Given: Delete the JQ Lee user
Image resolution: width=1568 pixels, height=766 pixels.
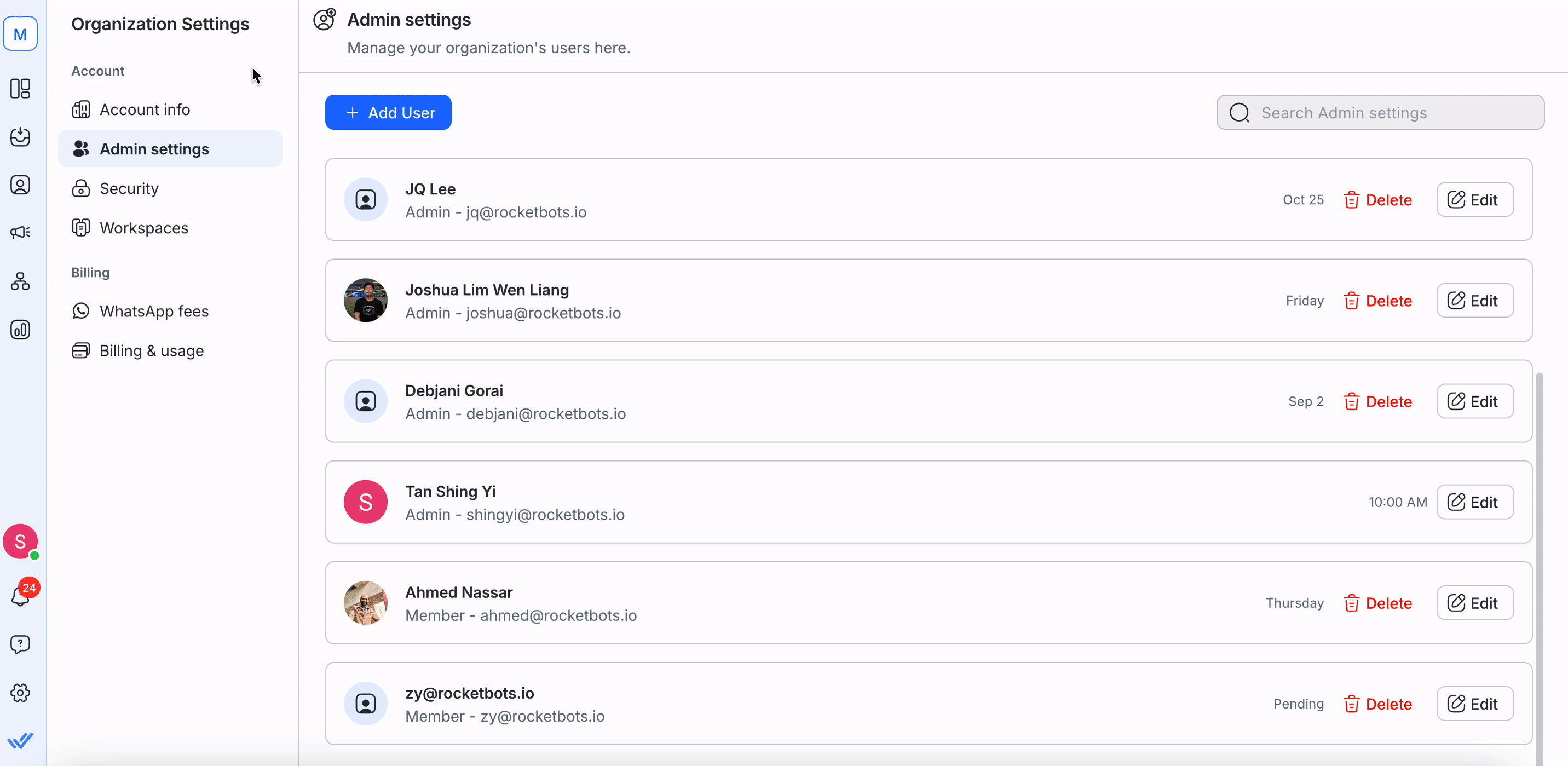Looking at the screenshot, I should [x=1377, y=200].
